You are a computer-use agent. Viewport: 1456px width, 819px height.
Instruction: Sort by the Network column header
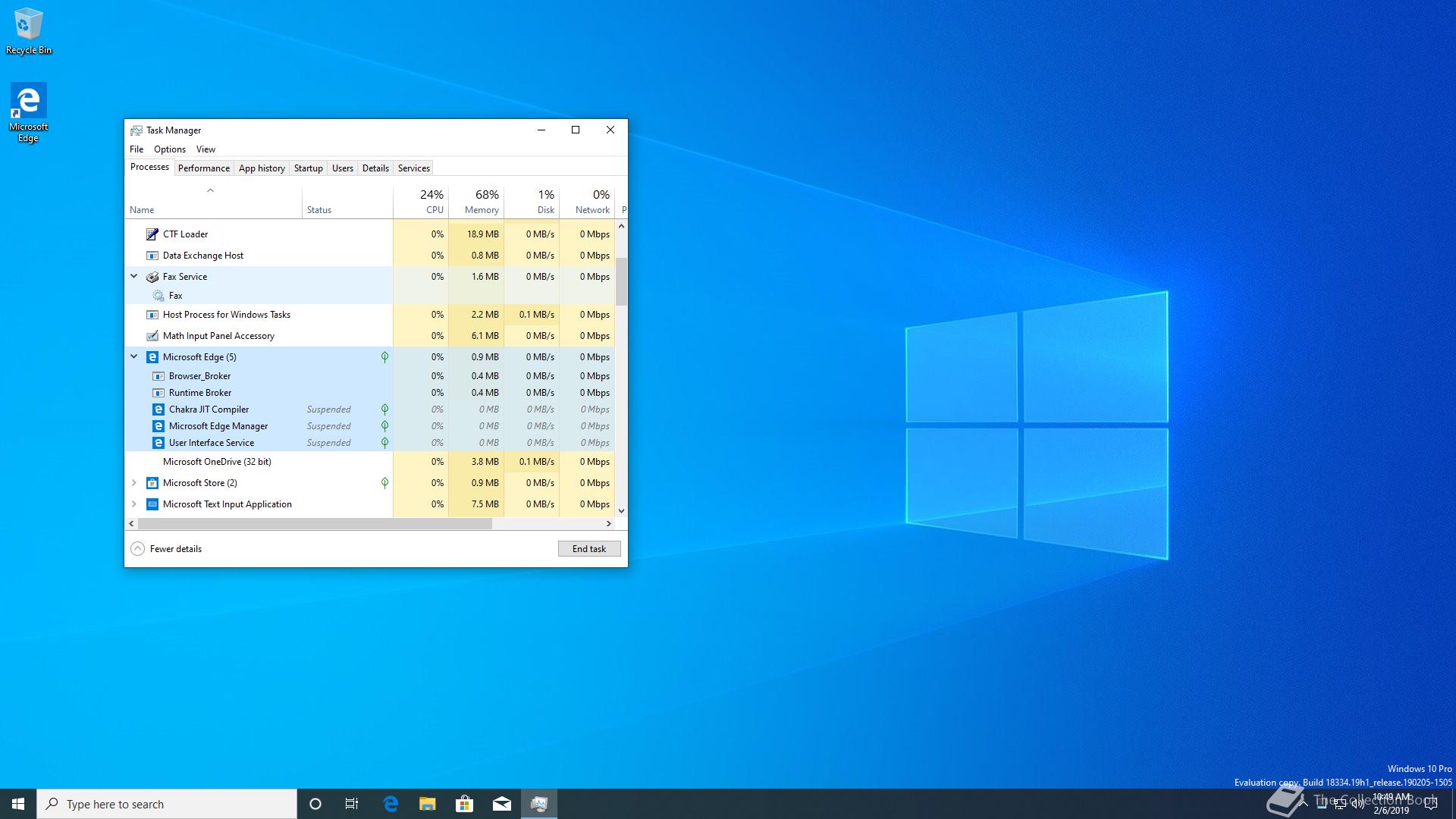(x=587, y=202)
